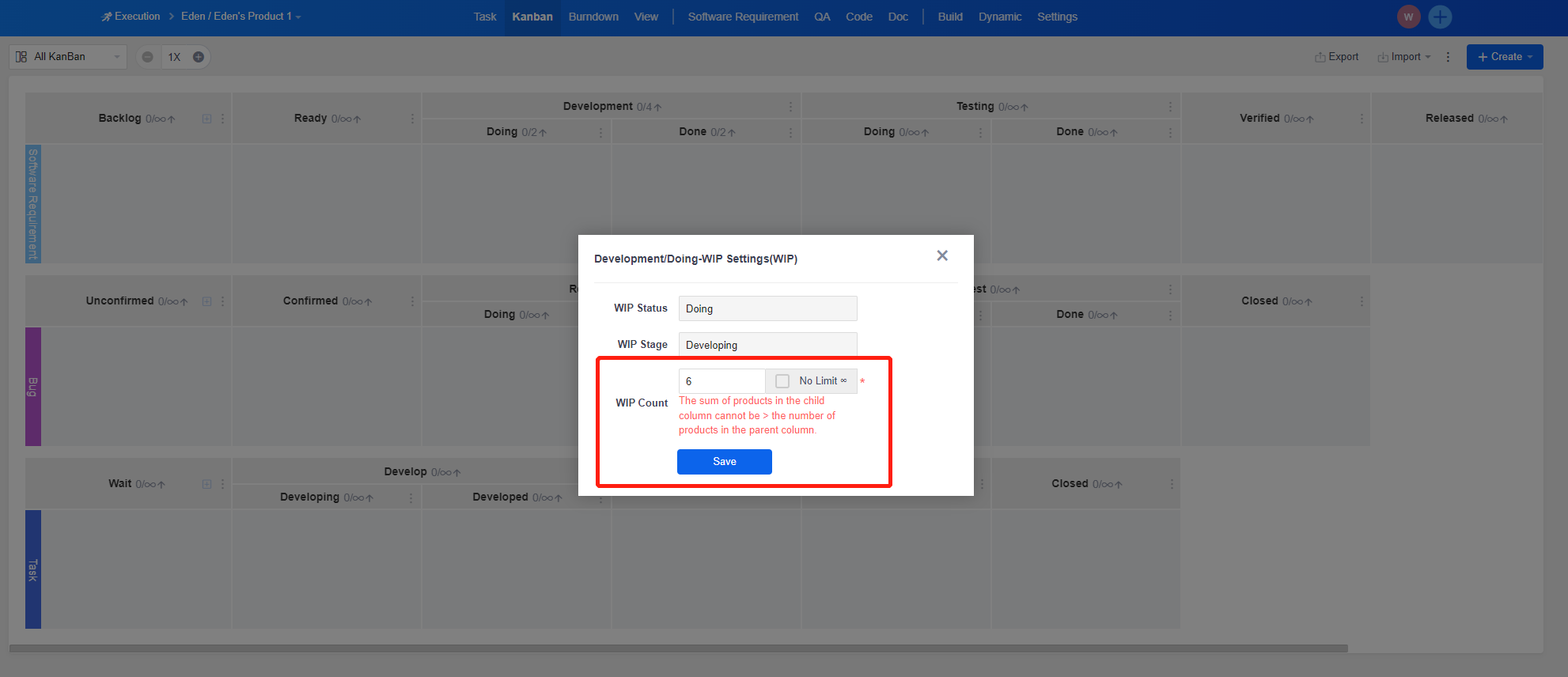This screenshot has height=677, width=1568.
Task: Click the zoom in plus icon
Action: pos(199,57)
